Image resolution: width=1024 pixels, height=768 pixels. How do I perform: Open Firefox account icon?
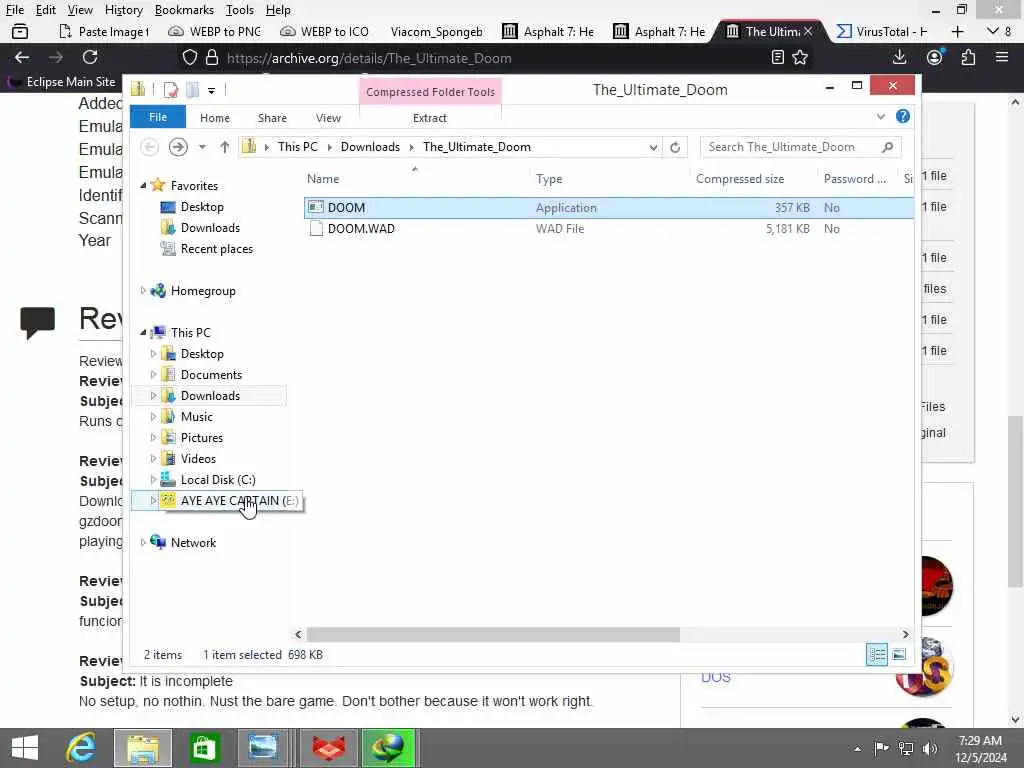935,57
